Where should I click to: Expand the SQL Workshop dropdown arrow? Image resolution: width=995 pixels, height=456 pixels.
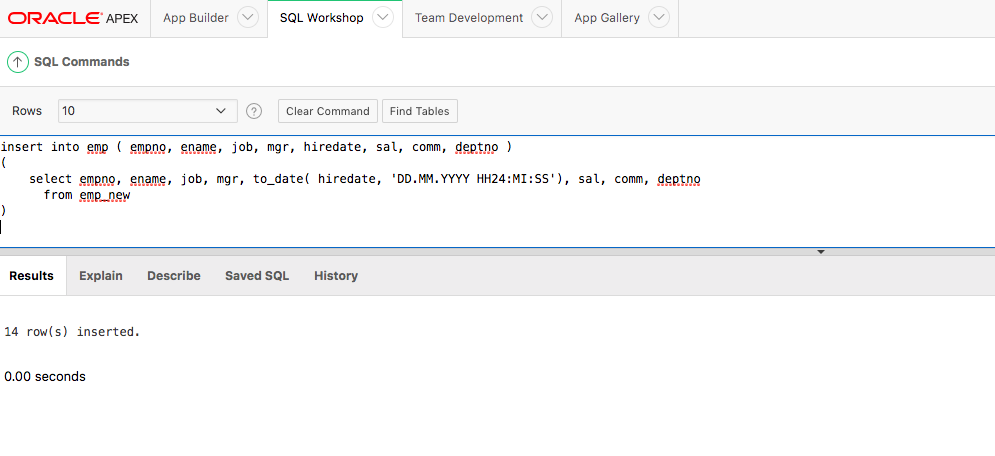tap(382, 18)
